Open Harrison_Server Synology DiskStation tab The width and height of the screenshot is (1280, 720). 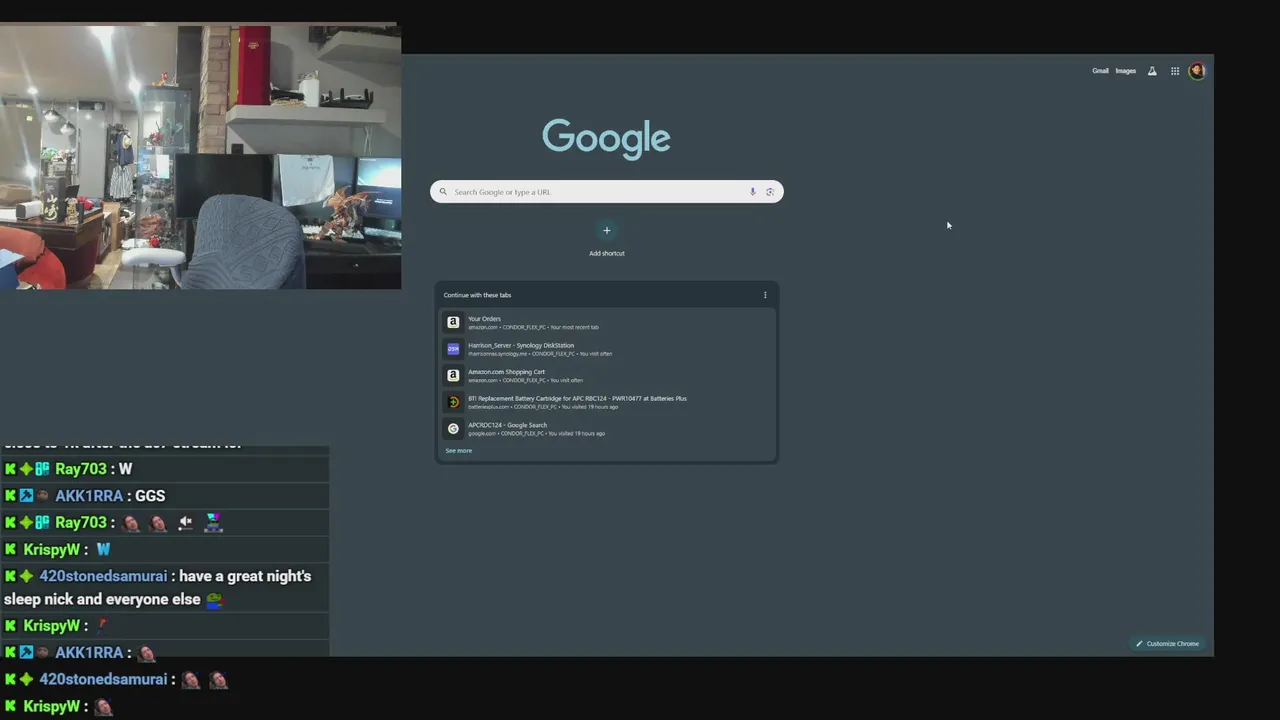[607, 349]
